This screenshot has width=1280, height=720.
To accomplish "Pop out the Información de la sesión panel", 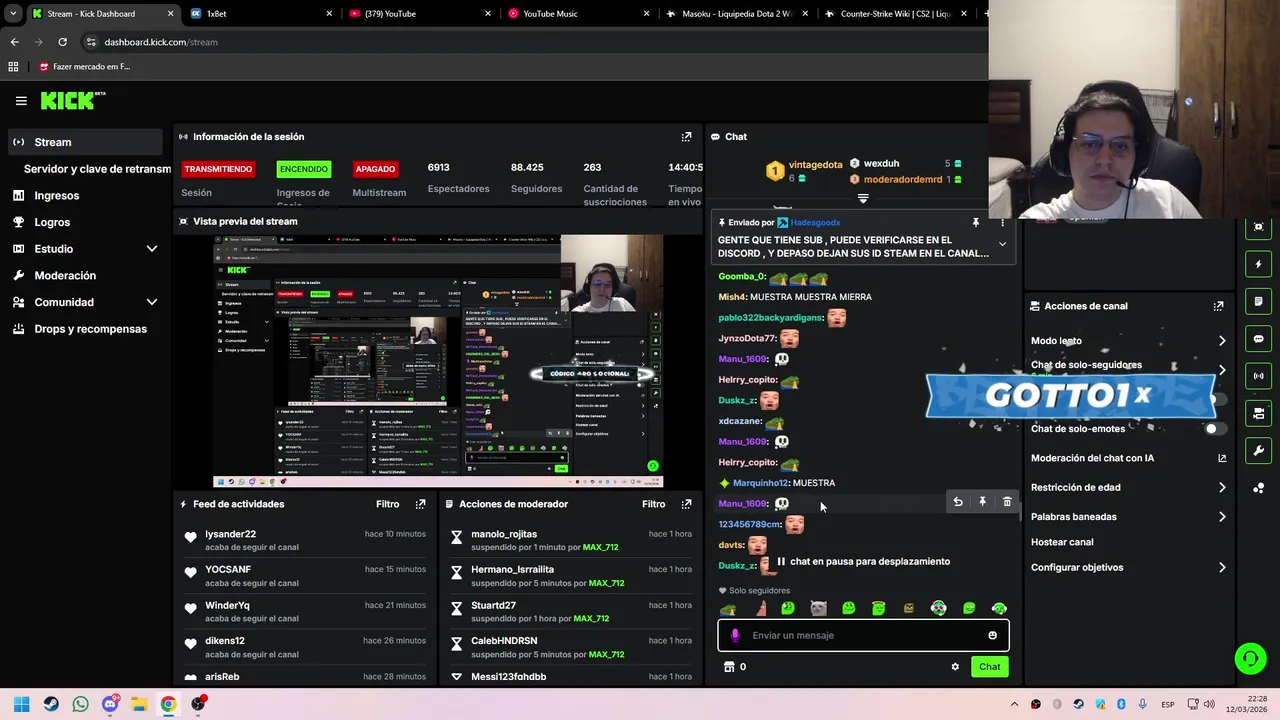I will pyautogui.click(x=686, y=137).
